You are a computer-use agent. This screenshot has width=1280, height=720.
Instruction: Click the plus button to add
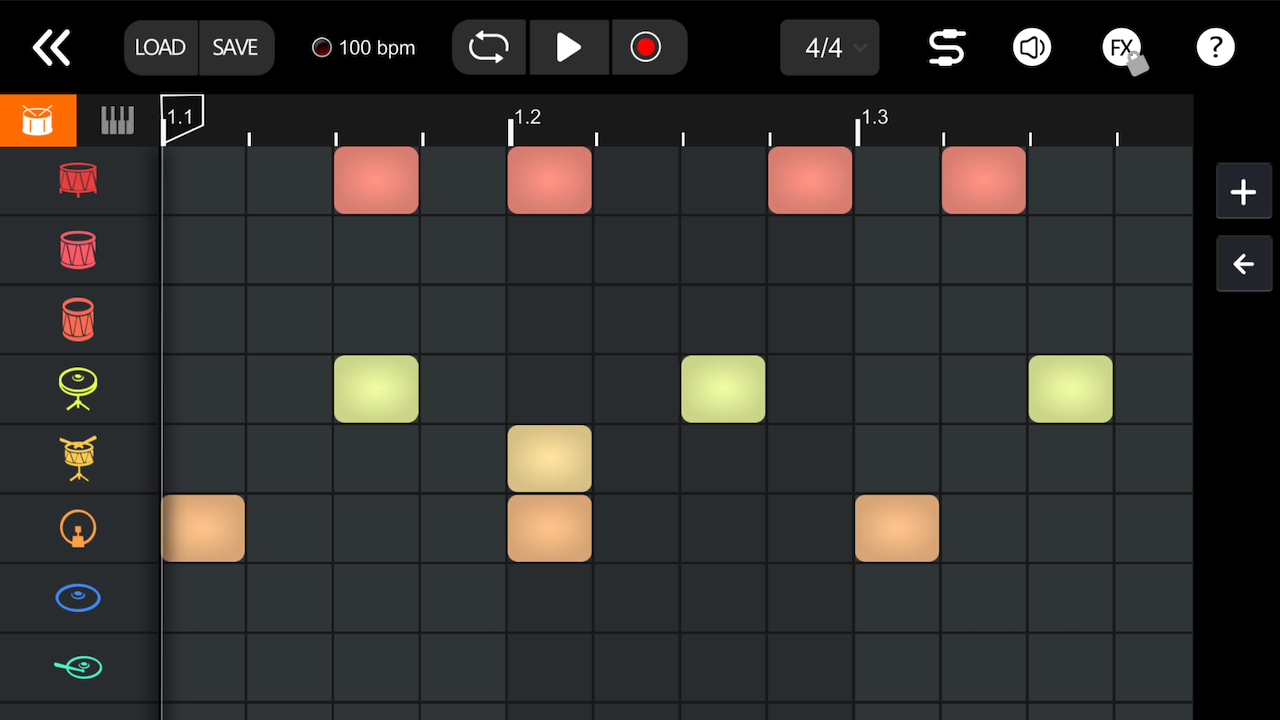click(1243, 191)
